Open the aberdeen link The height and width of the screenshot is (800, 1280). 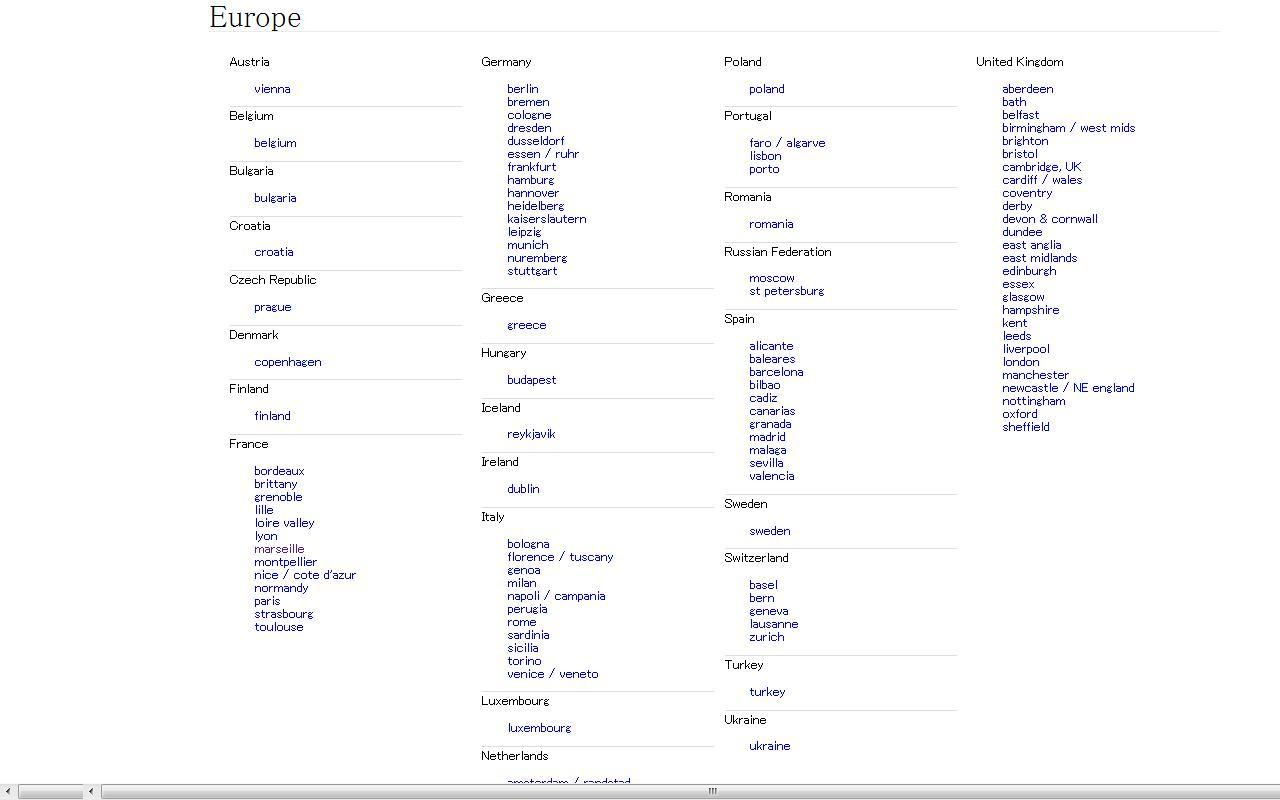pyautogui.click(x=1028, y=89)
